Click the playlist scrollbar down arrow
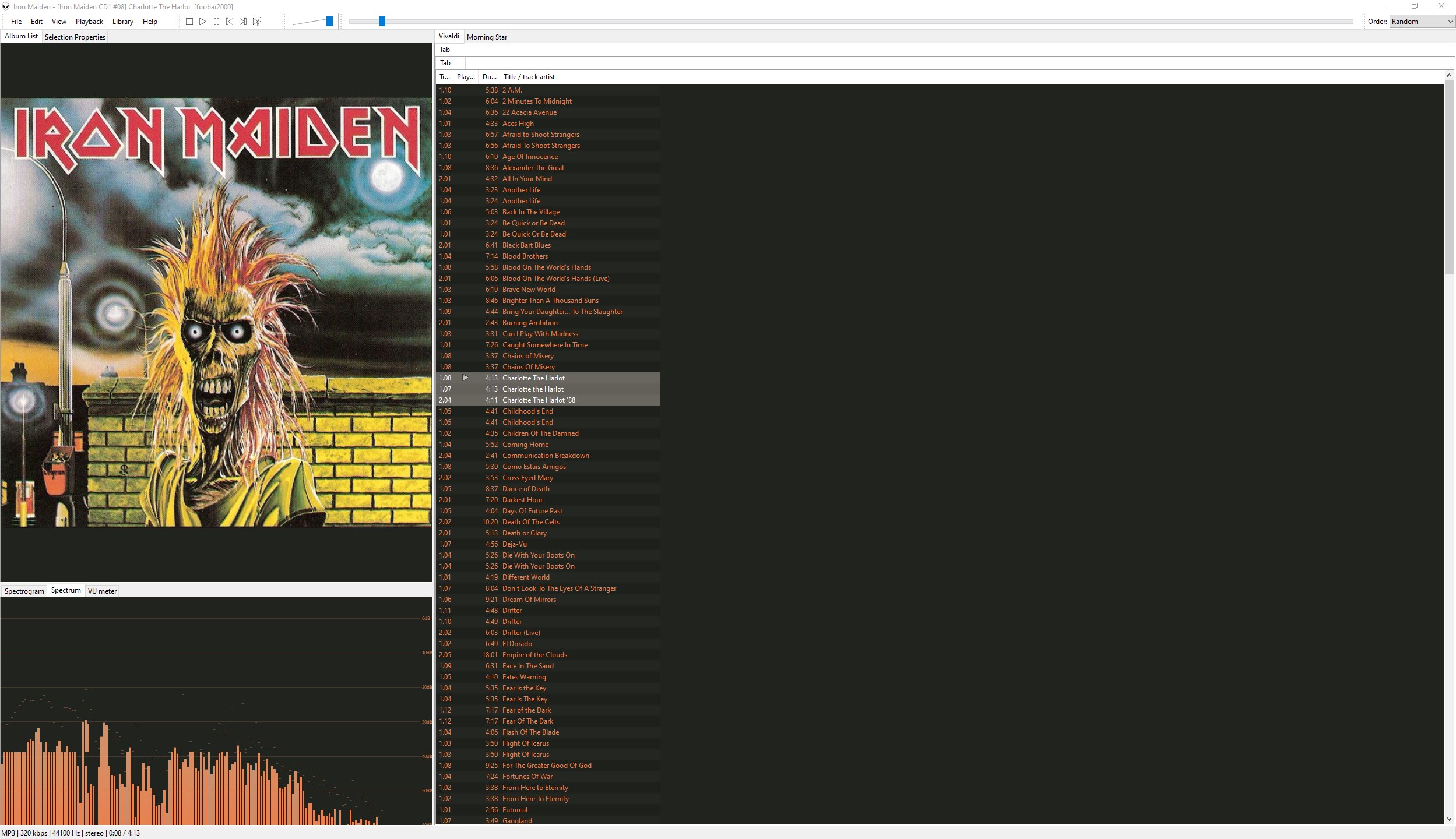The image size is (1456, 839). click(x=1450, y=819)
